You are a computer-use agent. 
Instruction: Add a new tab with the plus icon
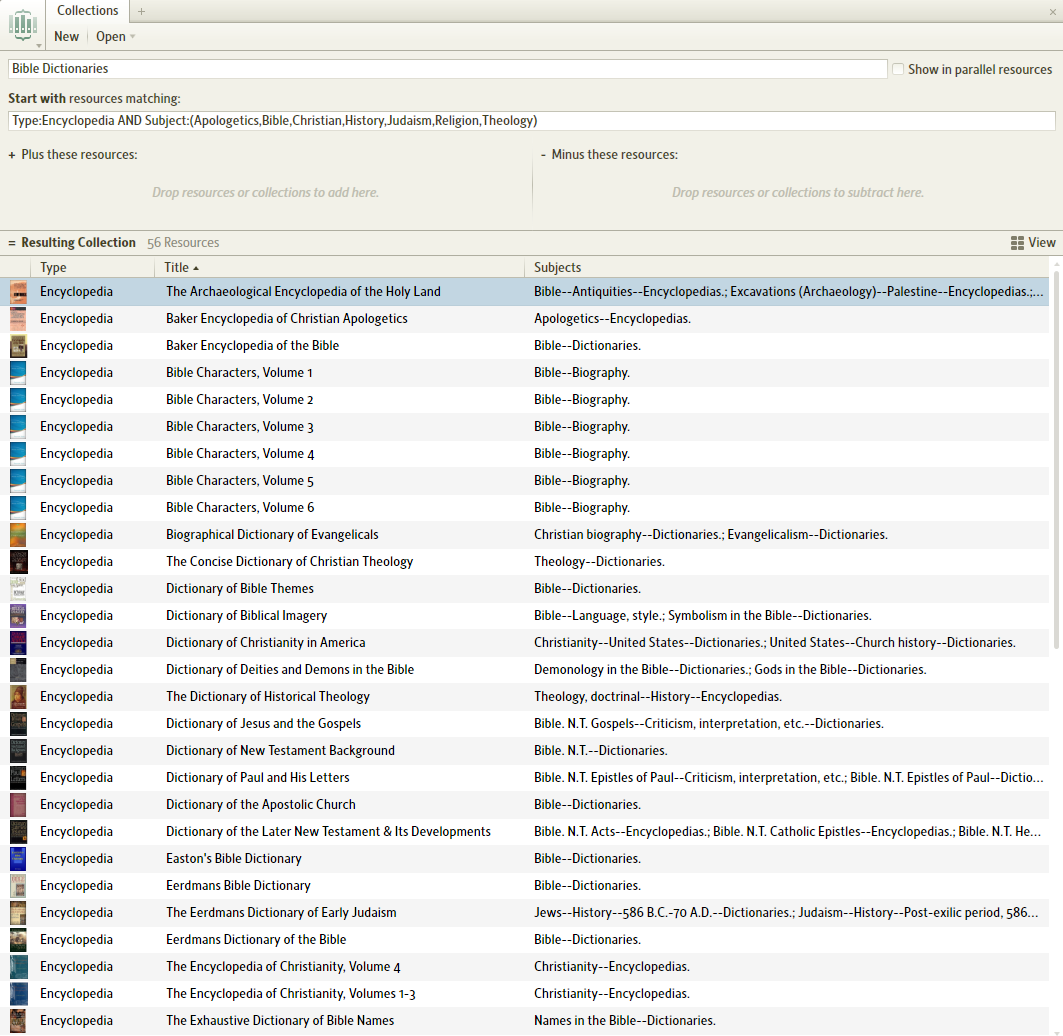[x=141, y=11]
